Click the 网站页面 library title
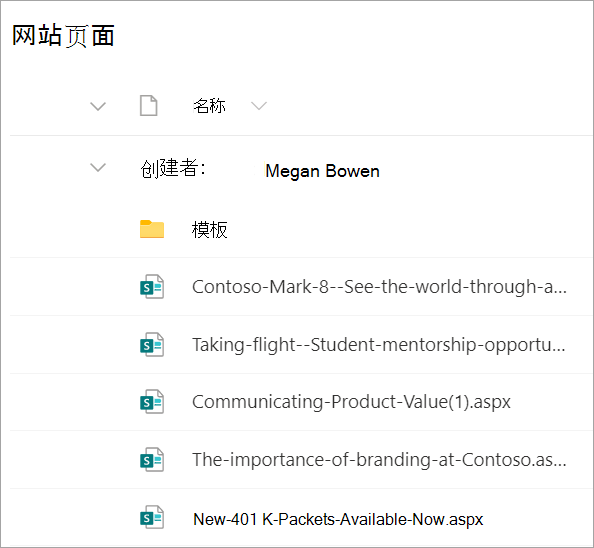Image resolution: width=594 pixels, height=548 pixels. 63,36
